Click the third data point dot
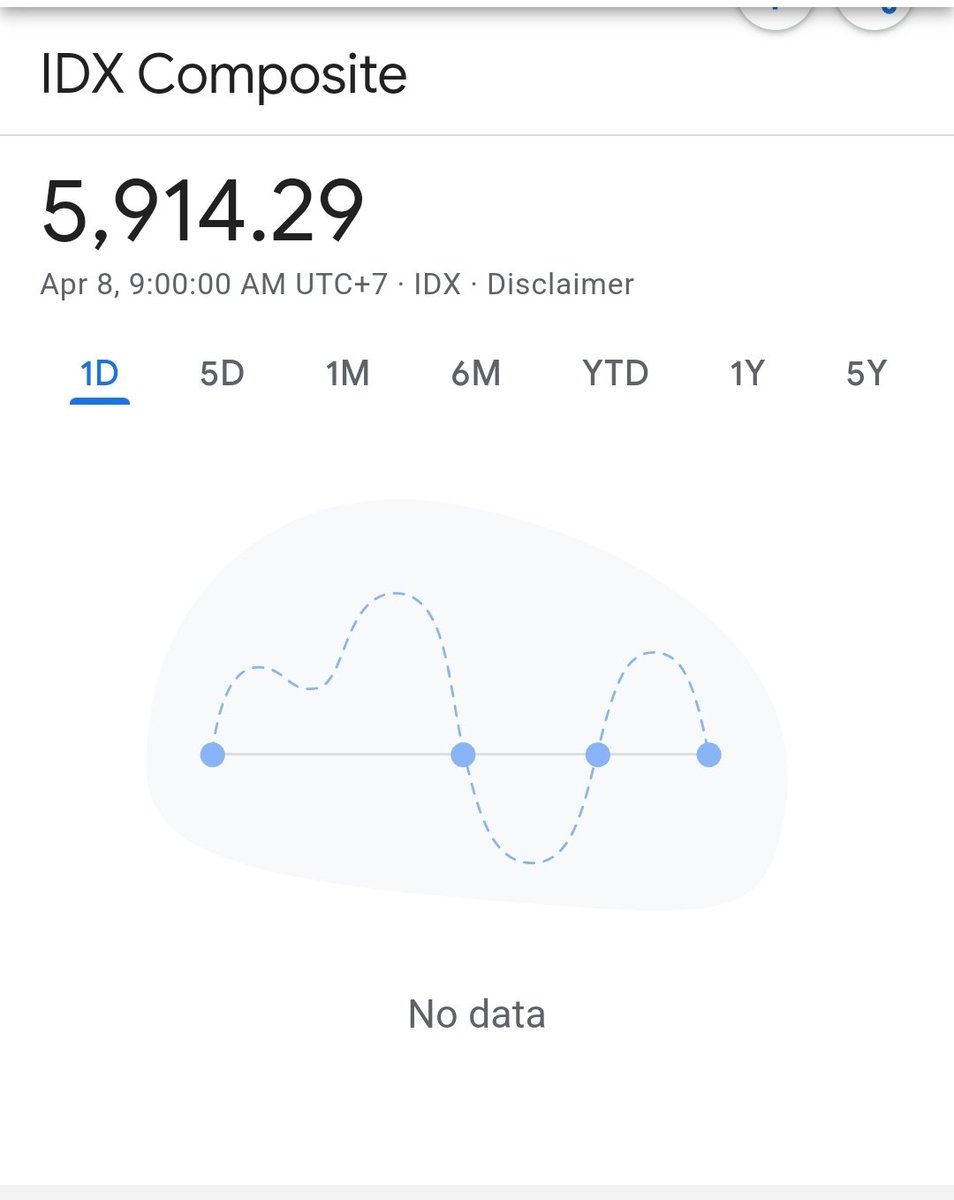 (600, 754)
